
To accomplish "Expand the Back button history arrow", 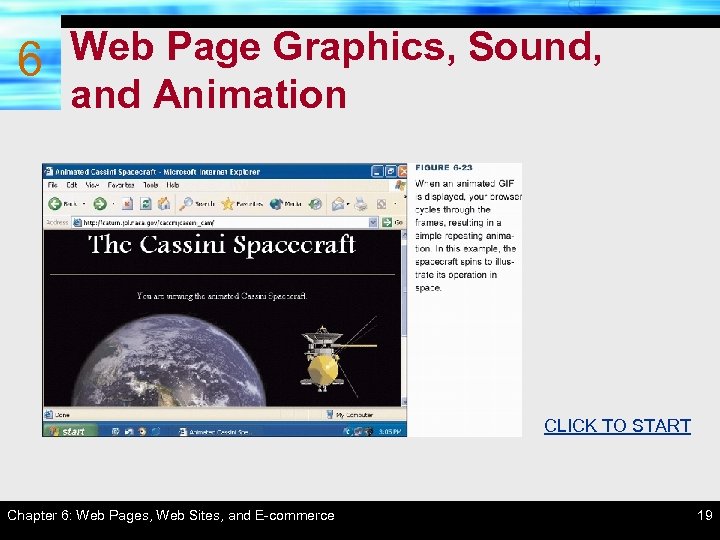I will click(x=84, y=203).
